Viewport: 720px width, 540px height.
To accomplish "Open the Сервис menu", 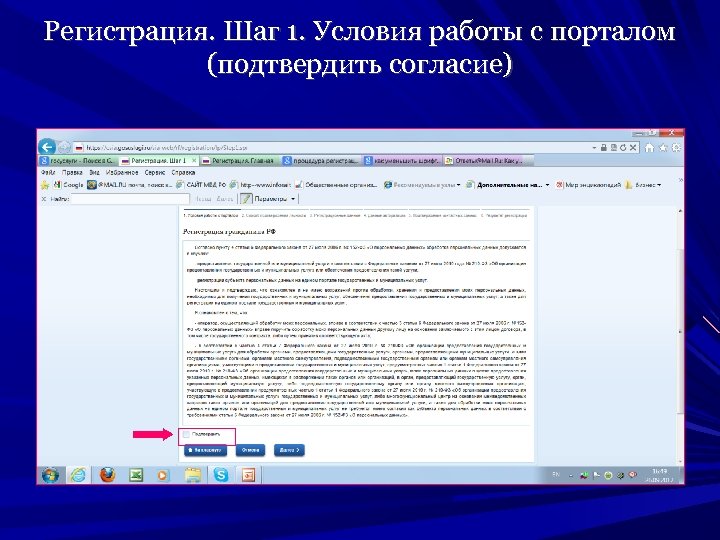I will (x=155, y=173).
